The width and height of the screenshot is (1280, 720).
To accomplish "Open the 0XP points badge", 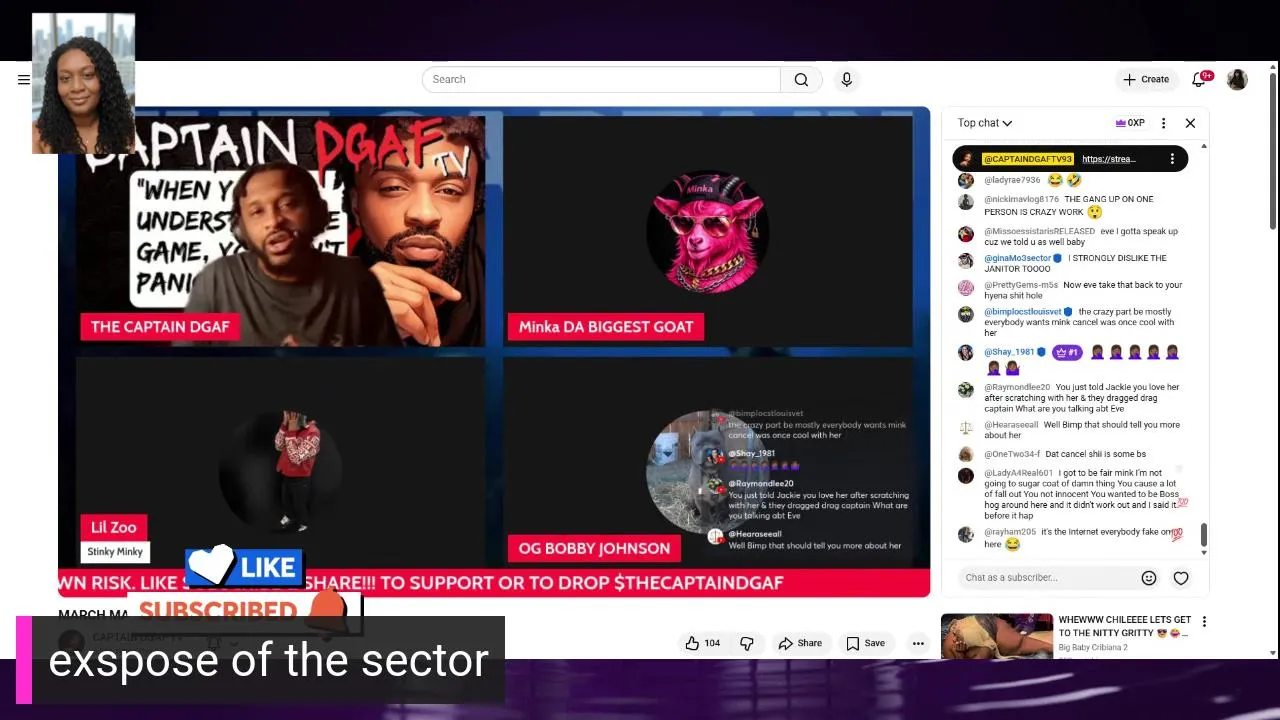I will point(1130,123).
